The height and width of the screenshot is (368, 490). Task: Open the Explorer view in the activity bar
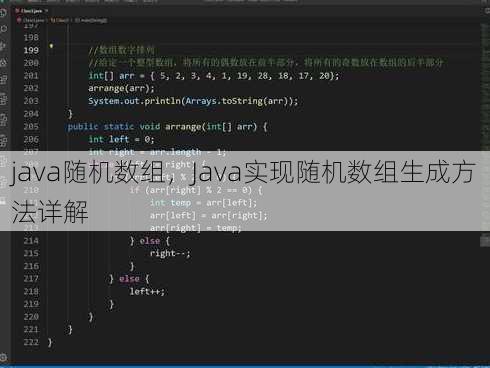(x=3, y=13)
